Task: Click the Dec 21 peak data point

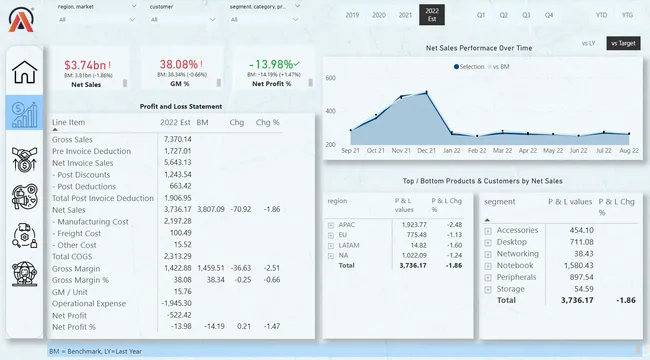Action: 427,92
